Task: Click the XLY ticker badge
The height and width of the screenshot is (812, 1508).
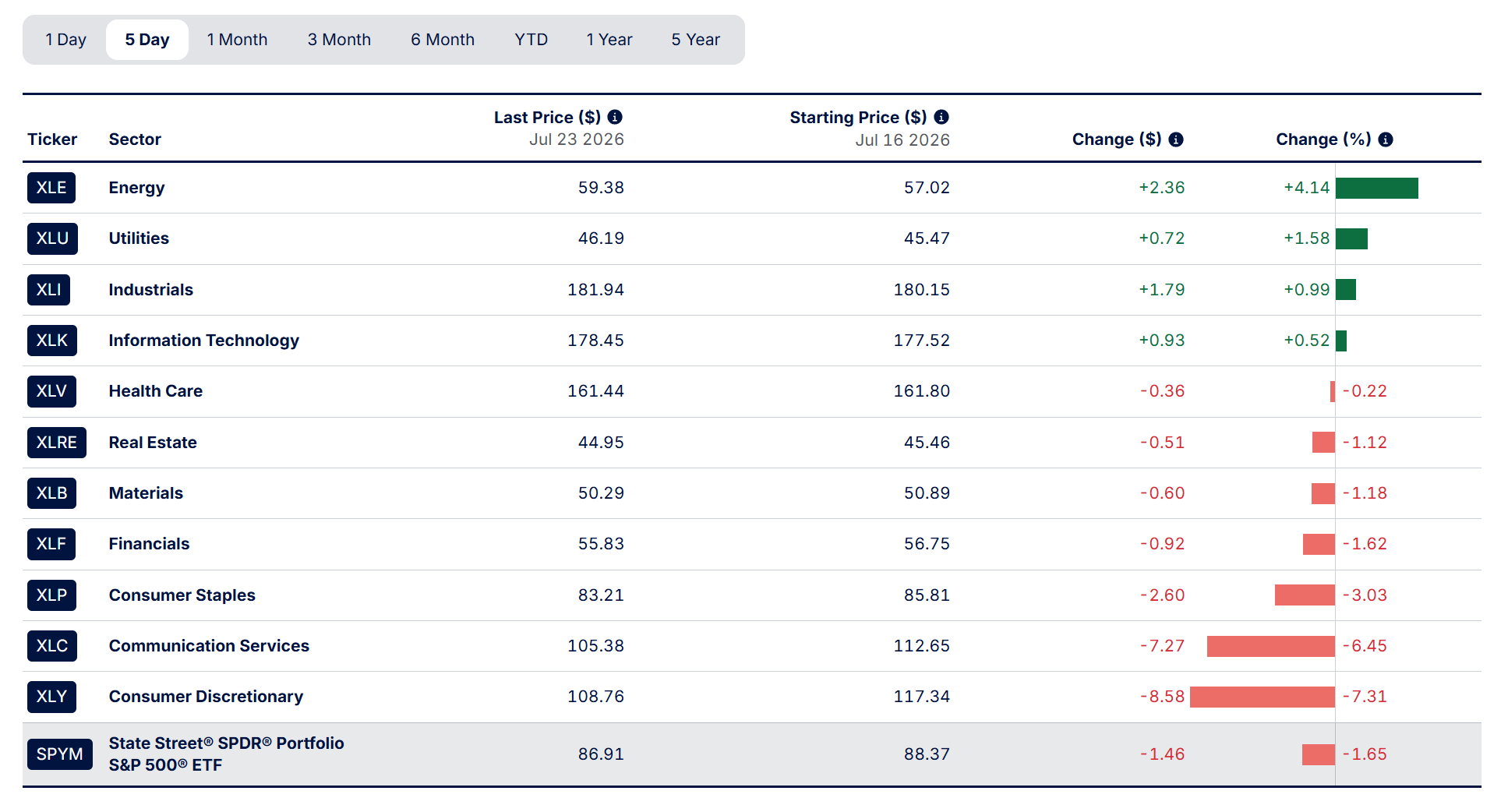Action: point(51,697)
